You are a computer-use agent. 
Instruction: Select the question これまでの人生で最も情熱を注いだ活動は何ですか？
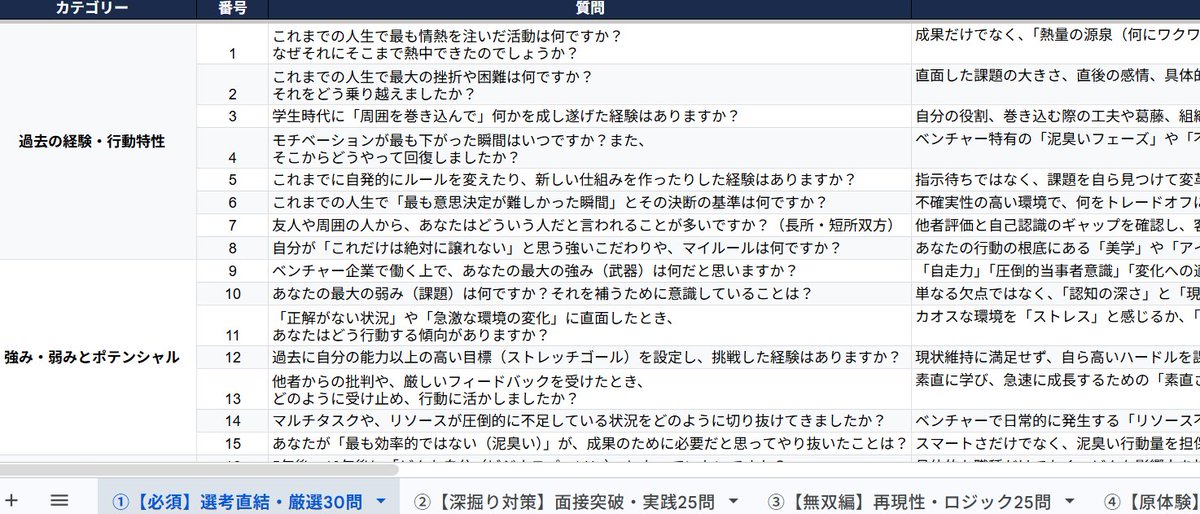[589, 44]
